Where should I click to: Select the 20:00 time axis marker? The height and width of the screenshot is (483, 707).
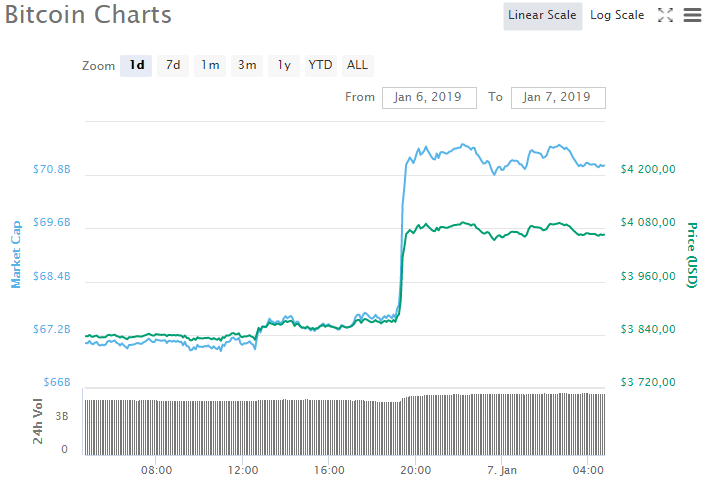[x=415, y=470]
